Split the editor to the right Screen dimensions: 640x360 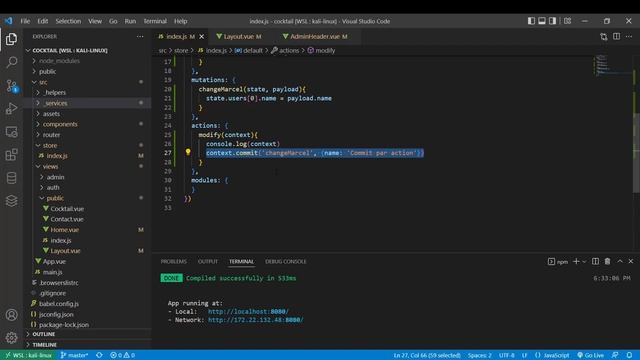point(616,36)
